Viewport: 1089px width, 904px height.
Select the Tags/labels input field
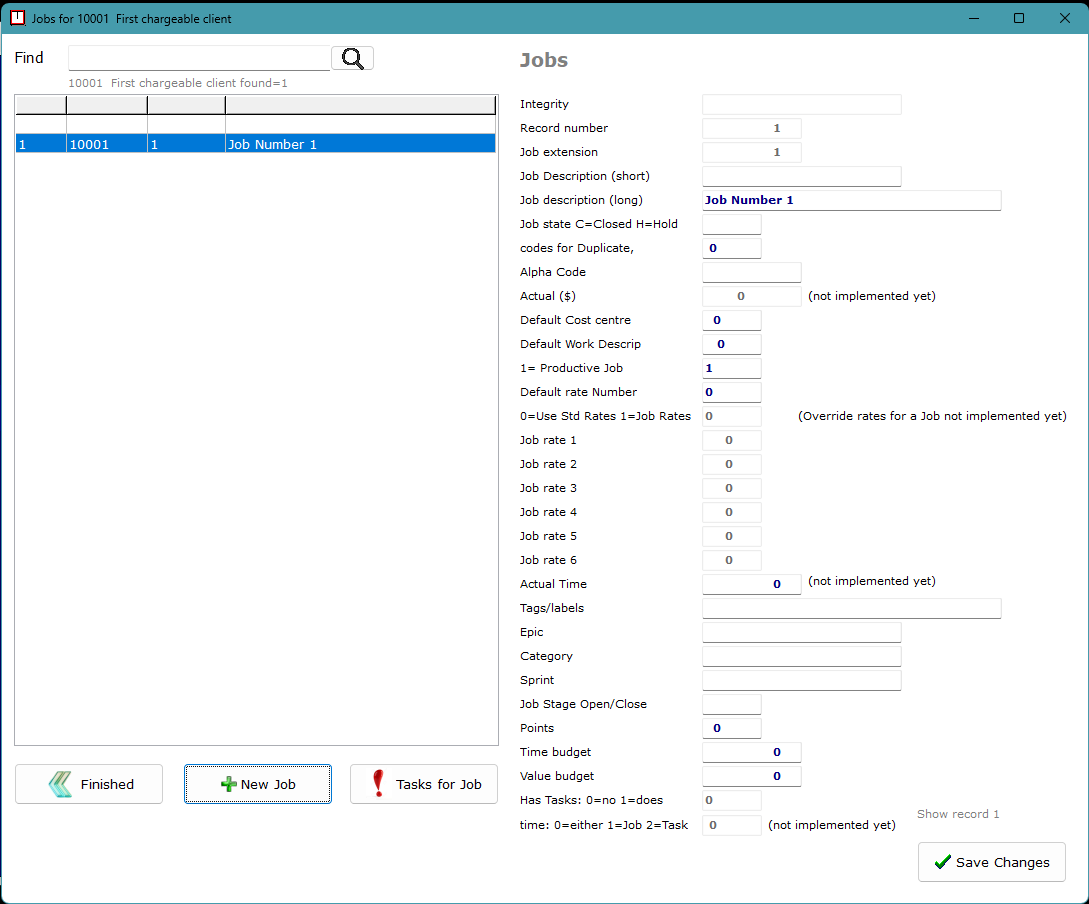[x=851, y=608]
